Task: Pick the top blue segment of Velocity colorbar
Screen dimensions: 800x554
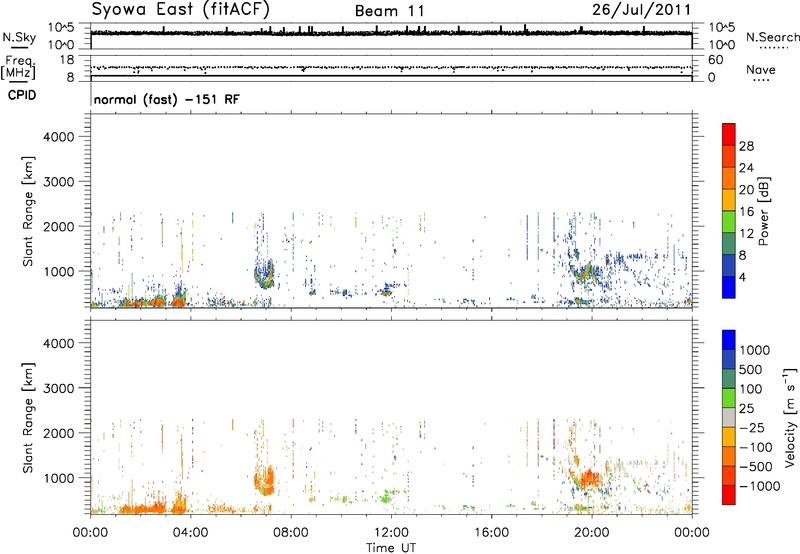Action: [x=729, y=340]
